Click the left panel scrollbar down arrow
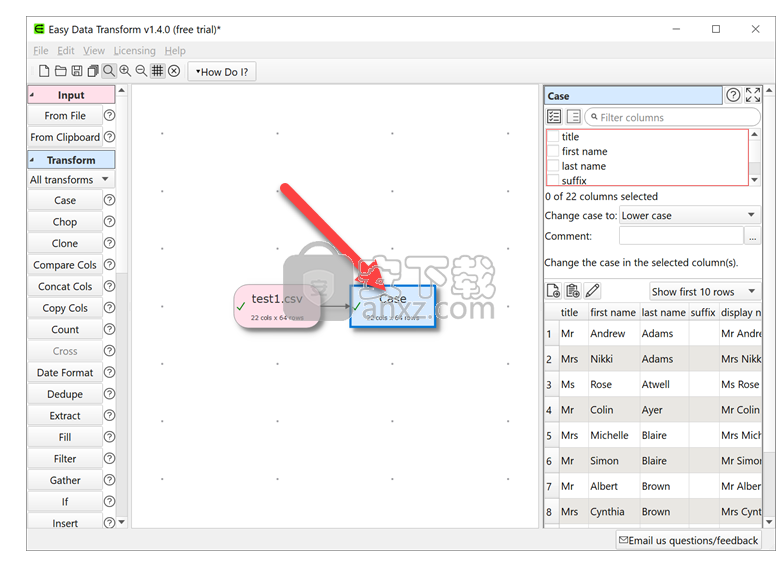This screenshot has height=565, width=783. (x=121, y=523)
